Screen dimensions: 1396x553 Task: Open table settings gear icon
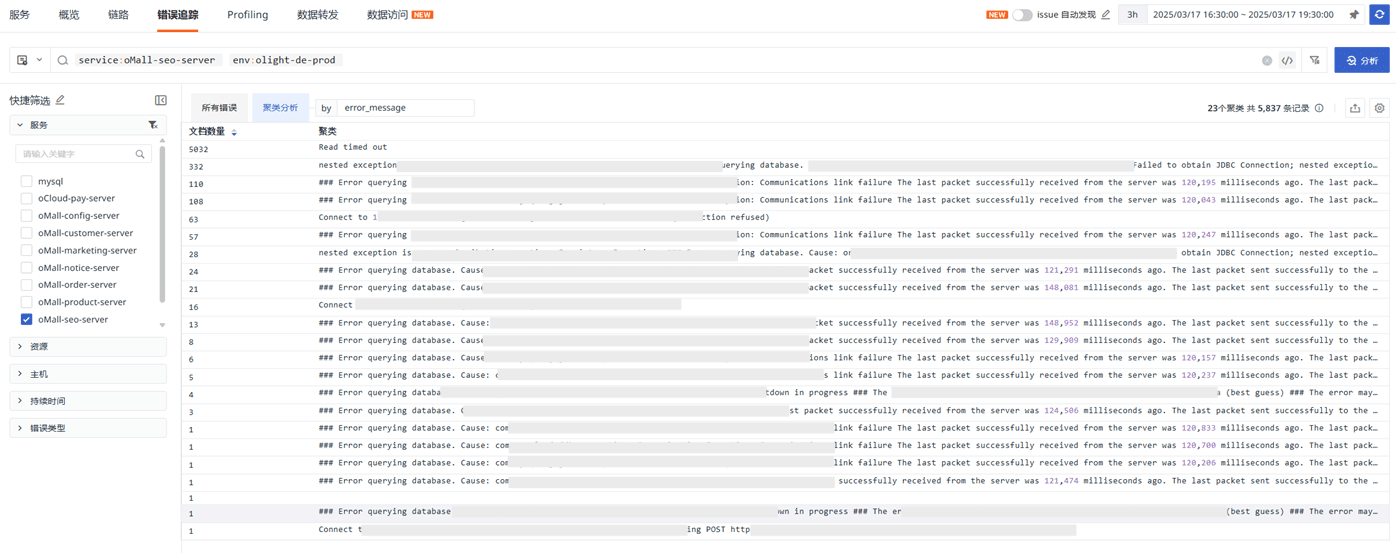pos(1379,108)
